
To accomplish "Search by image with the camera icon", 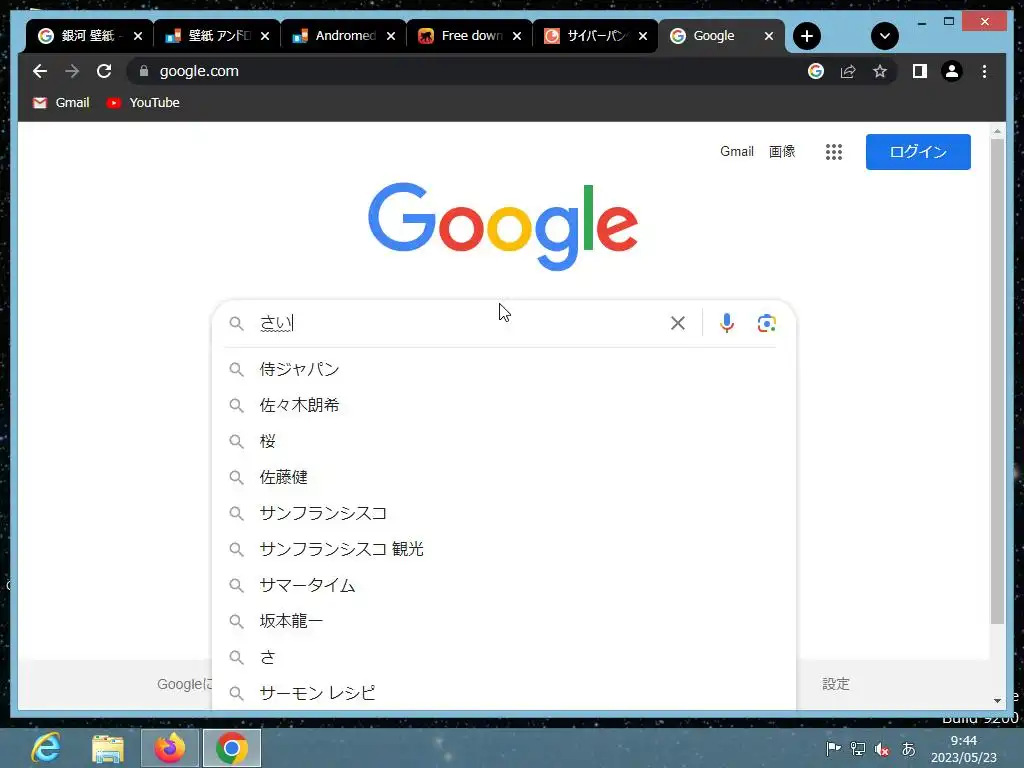I will tap(766, 323).
